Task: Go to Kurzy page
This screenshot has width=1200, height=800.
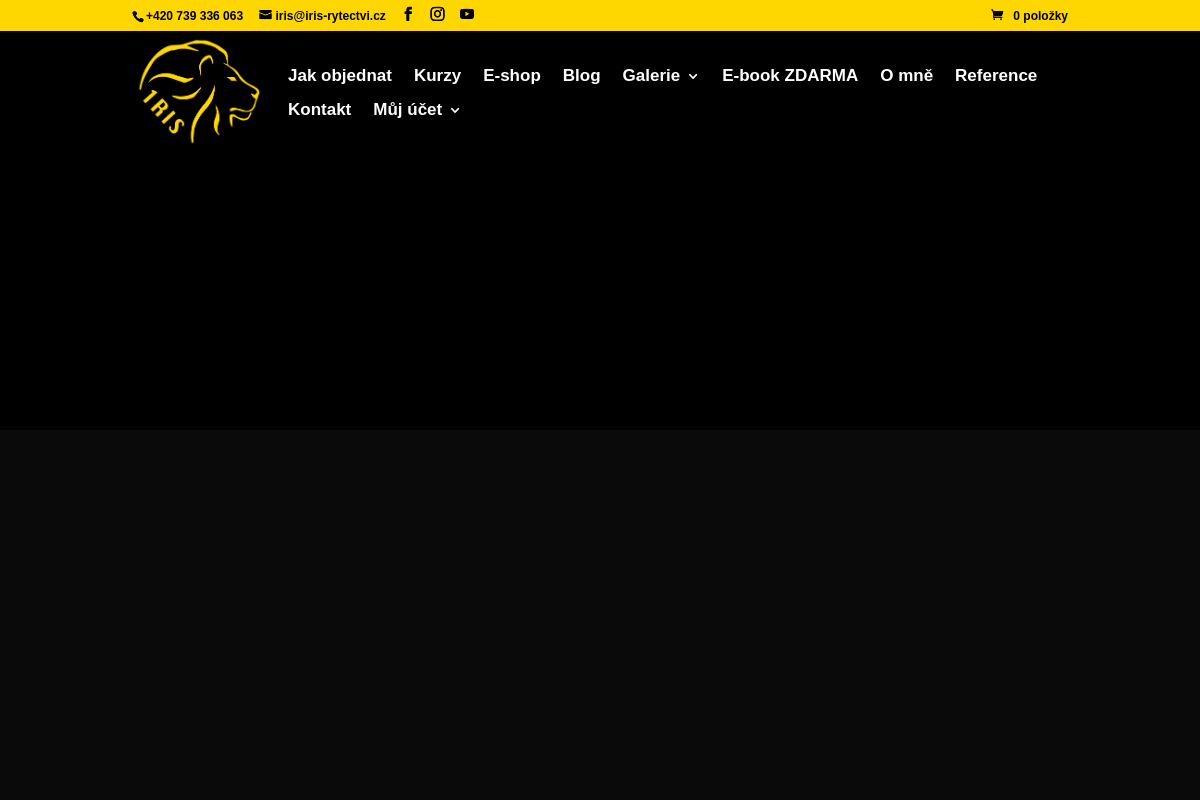Action: click(x=437, y=76)
